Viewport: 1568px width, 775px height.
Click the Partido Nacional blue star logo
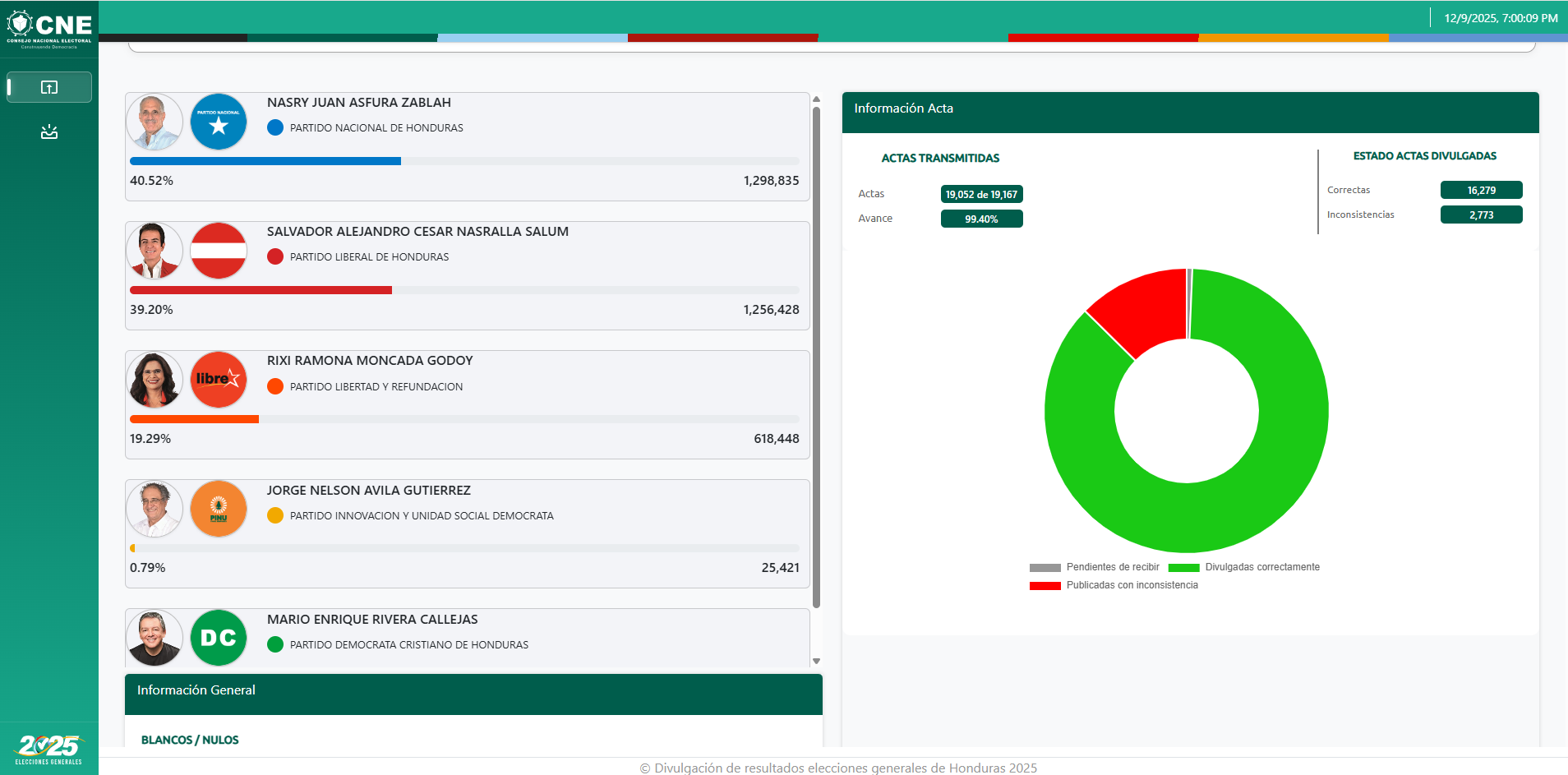pos(219,122)
